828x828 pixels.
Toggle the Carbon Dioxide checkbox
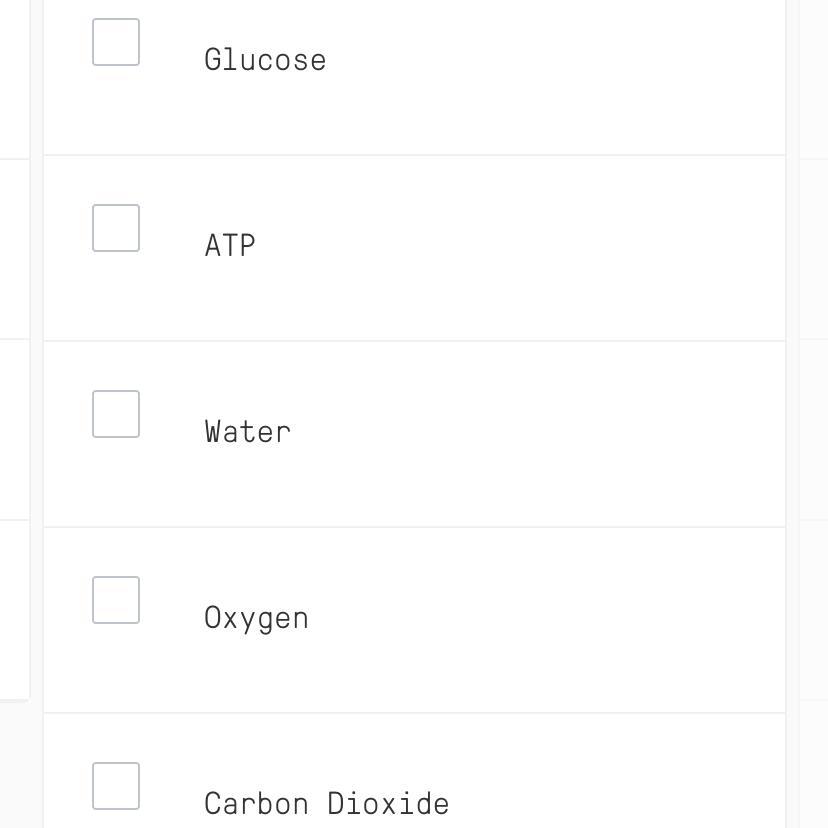click(116, 786)
